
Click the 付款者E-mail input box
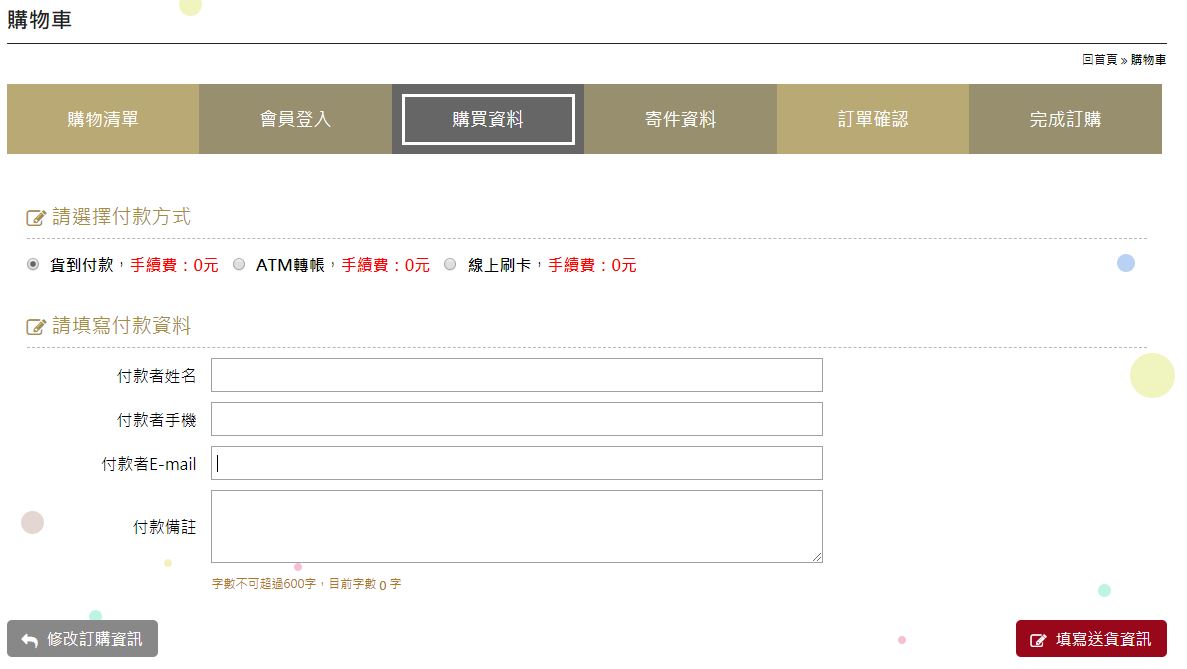(x=516, y=463)
